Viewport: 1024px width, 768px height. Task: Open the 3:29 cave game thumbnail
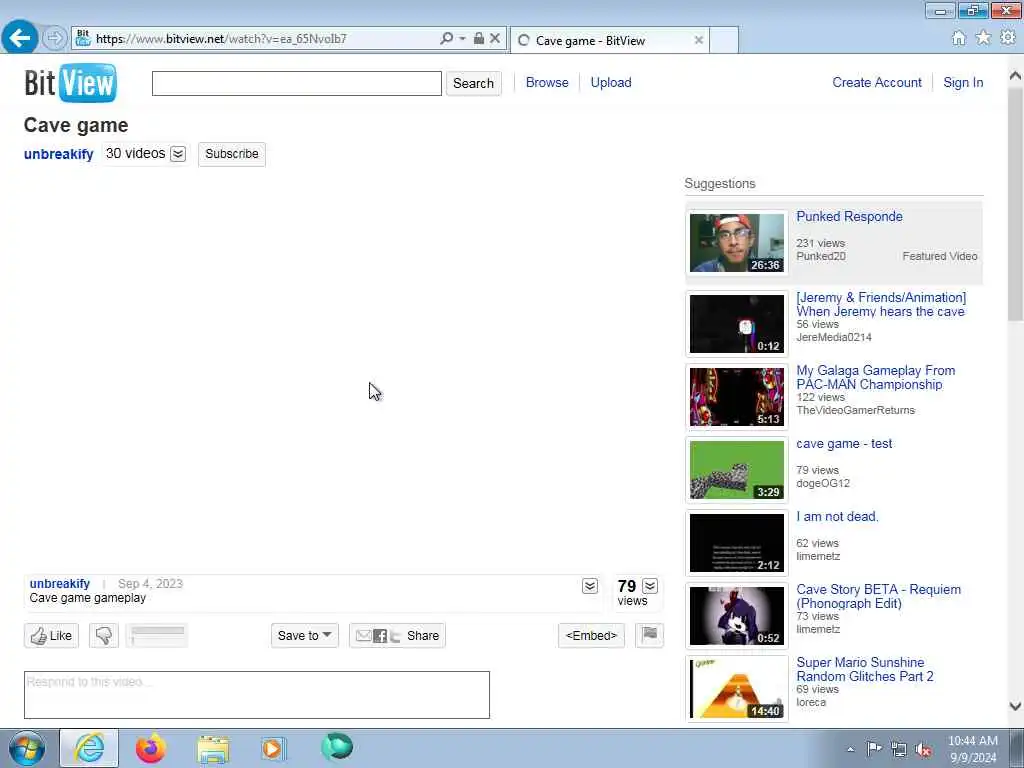point(737,470)
